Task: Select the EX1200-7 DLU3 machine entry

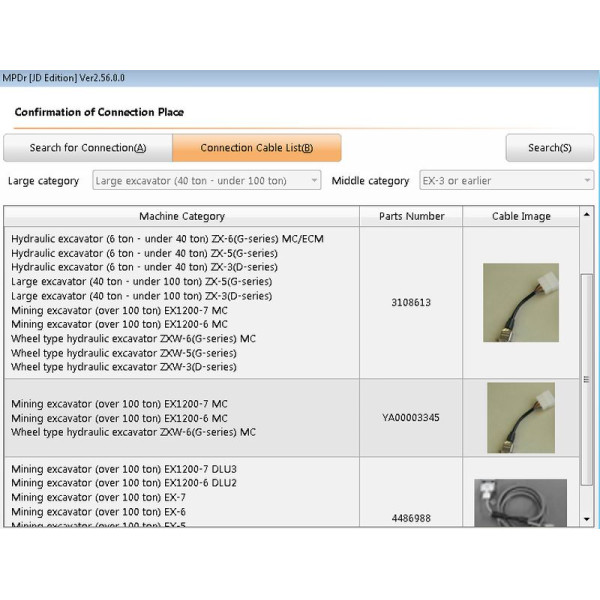Action: 123,468
